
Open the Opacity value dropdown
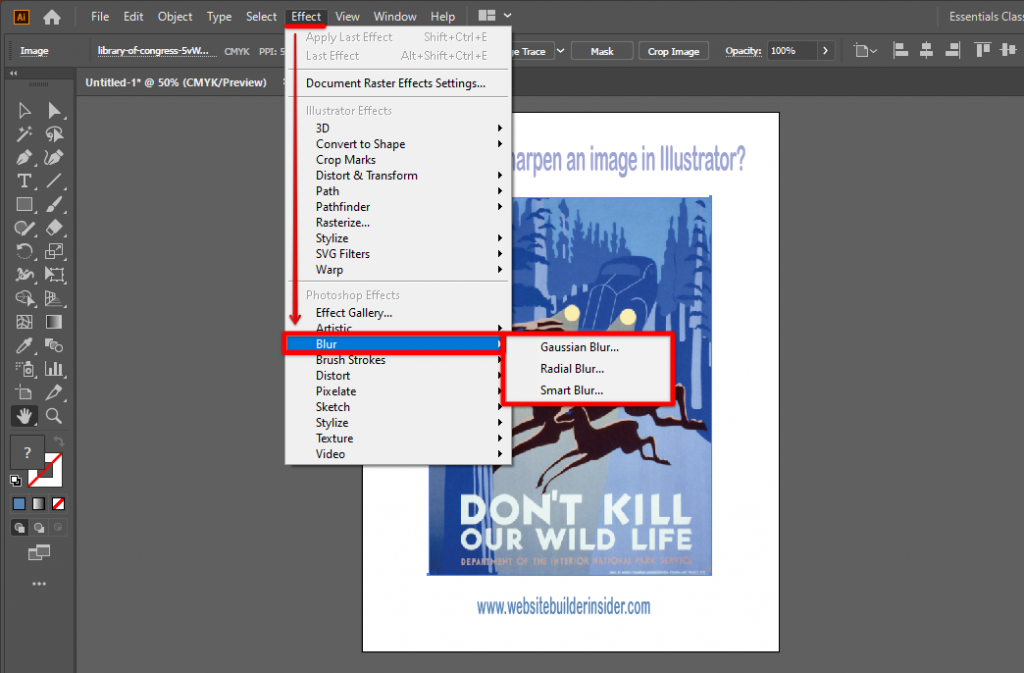[x=826, y=50]
